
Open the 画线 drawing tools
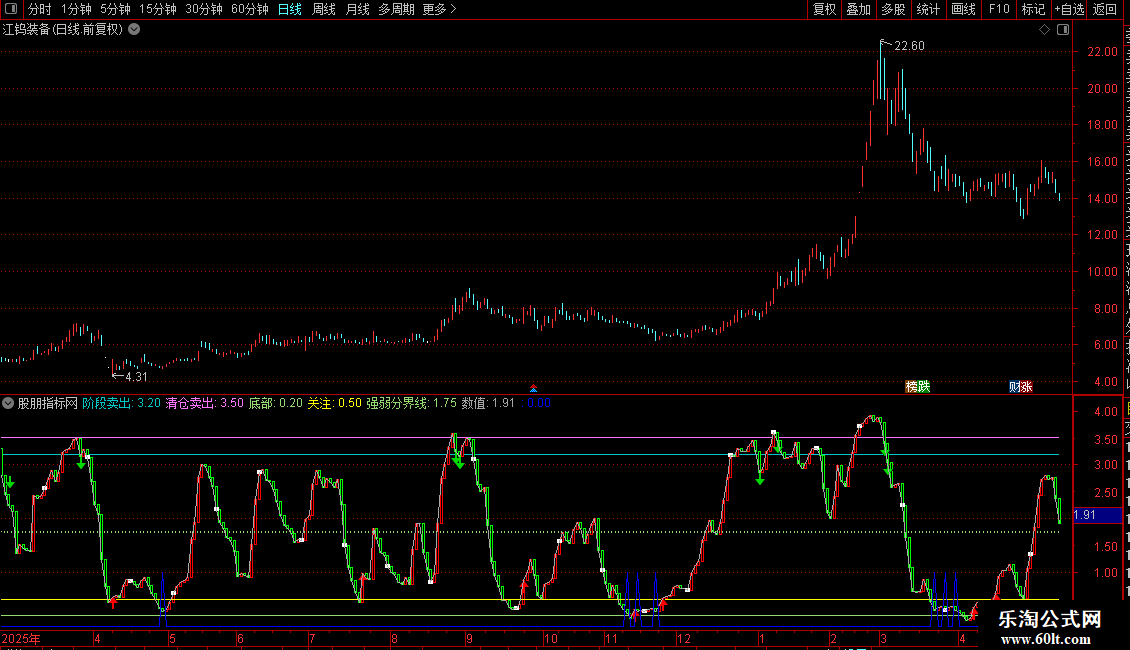pos(964,9)
